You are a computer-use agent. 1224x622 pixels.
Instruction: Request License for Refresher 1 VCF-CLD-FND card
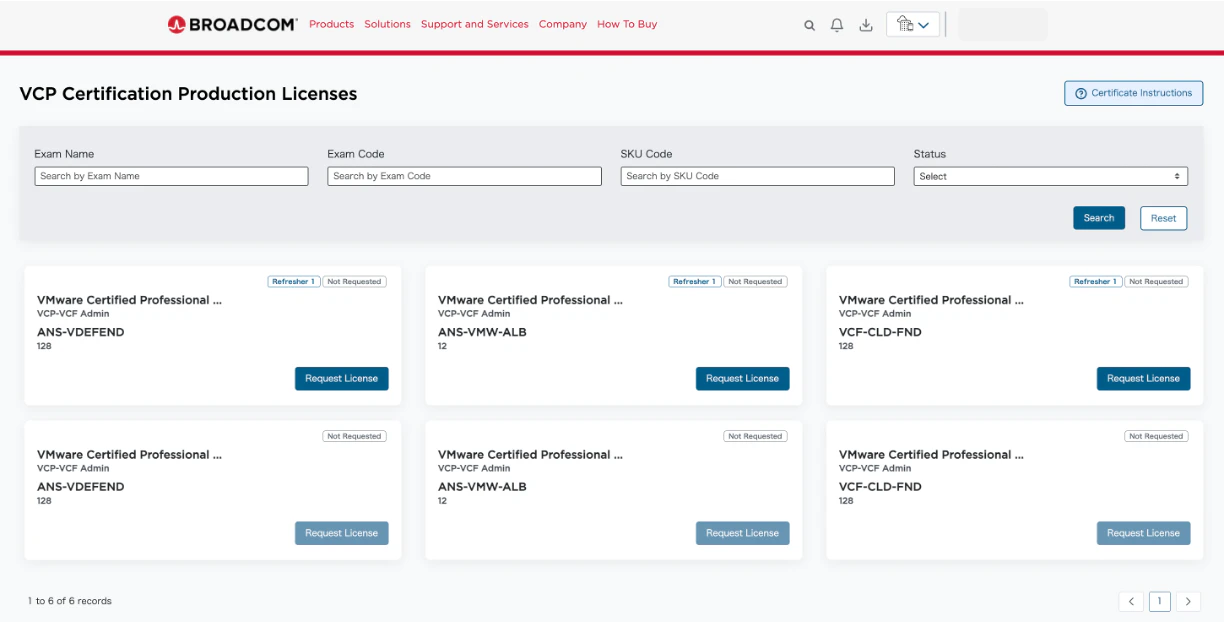click(x=1143, y=379)
